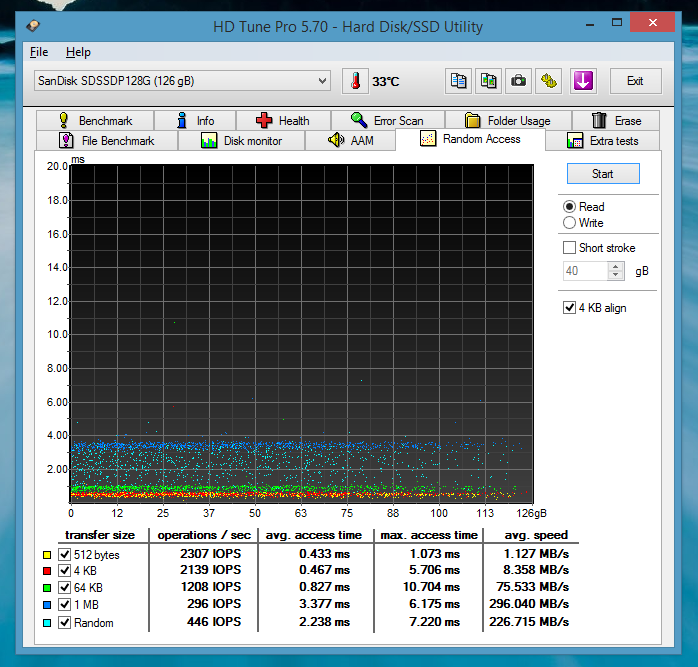Screen dimensions: 698x667
Task: Click the Info tab's blue icon
Action: pyautogui.click(x=182, y=120)
